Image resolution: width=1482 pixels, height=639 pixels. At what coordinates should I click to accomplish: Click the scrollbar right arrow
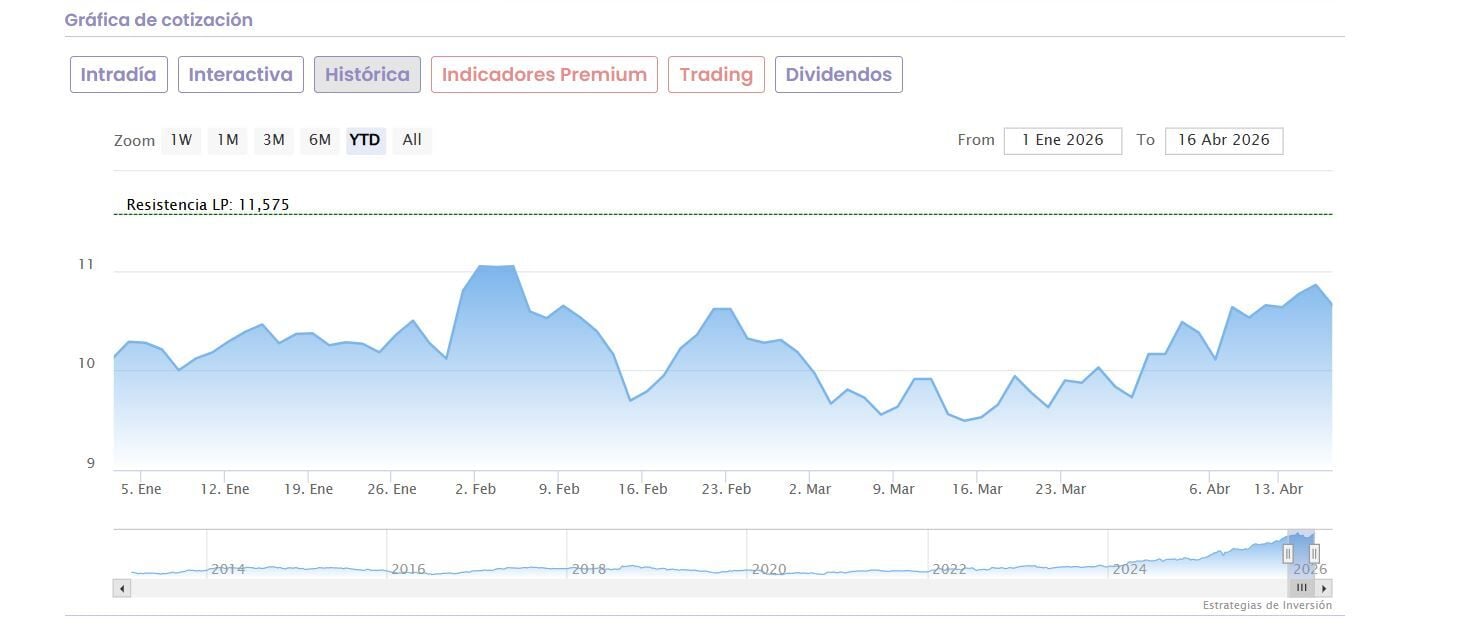[1325, 588]
